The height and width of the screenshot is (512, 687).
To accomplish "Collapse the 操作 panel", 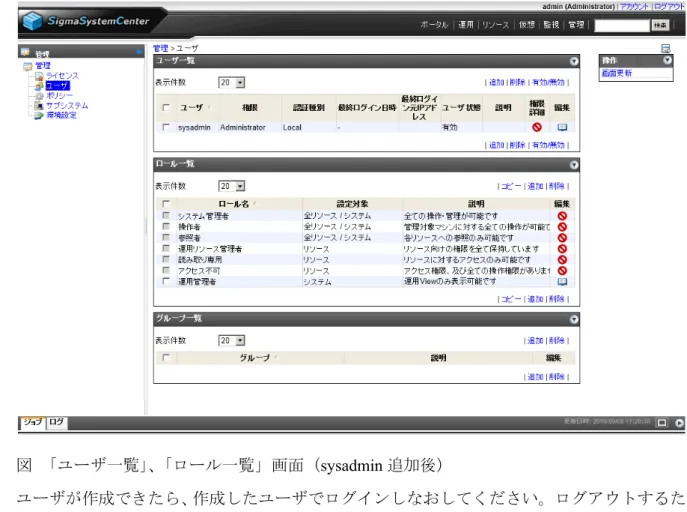I will point(667,60).
